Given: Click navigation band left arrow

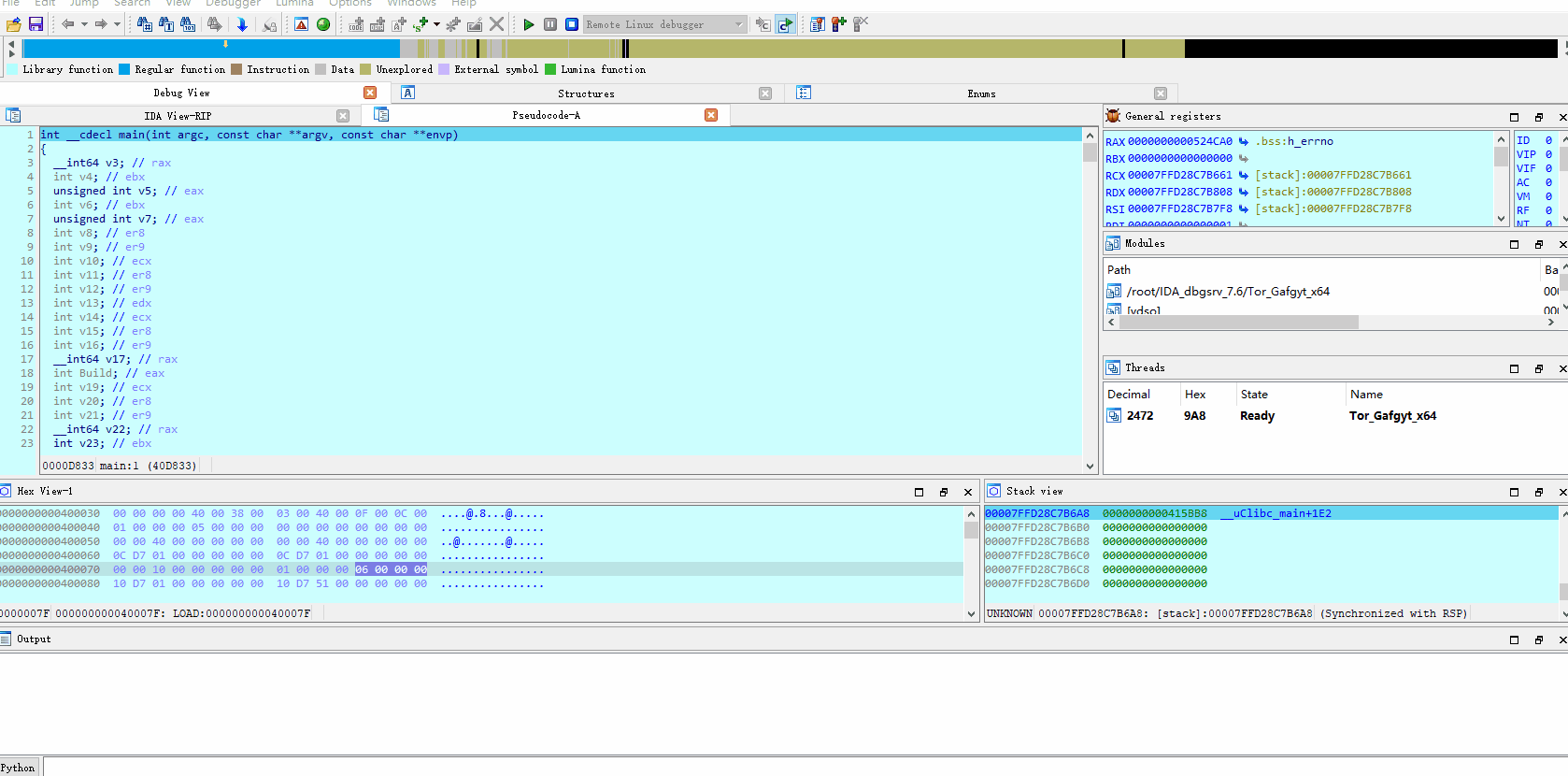Looking at the screenshot, I should coord(11,43).
